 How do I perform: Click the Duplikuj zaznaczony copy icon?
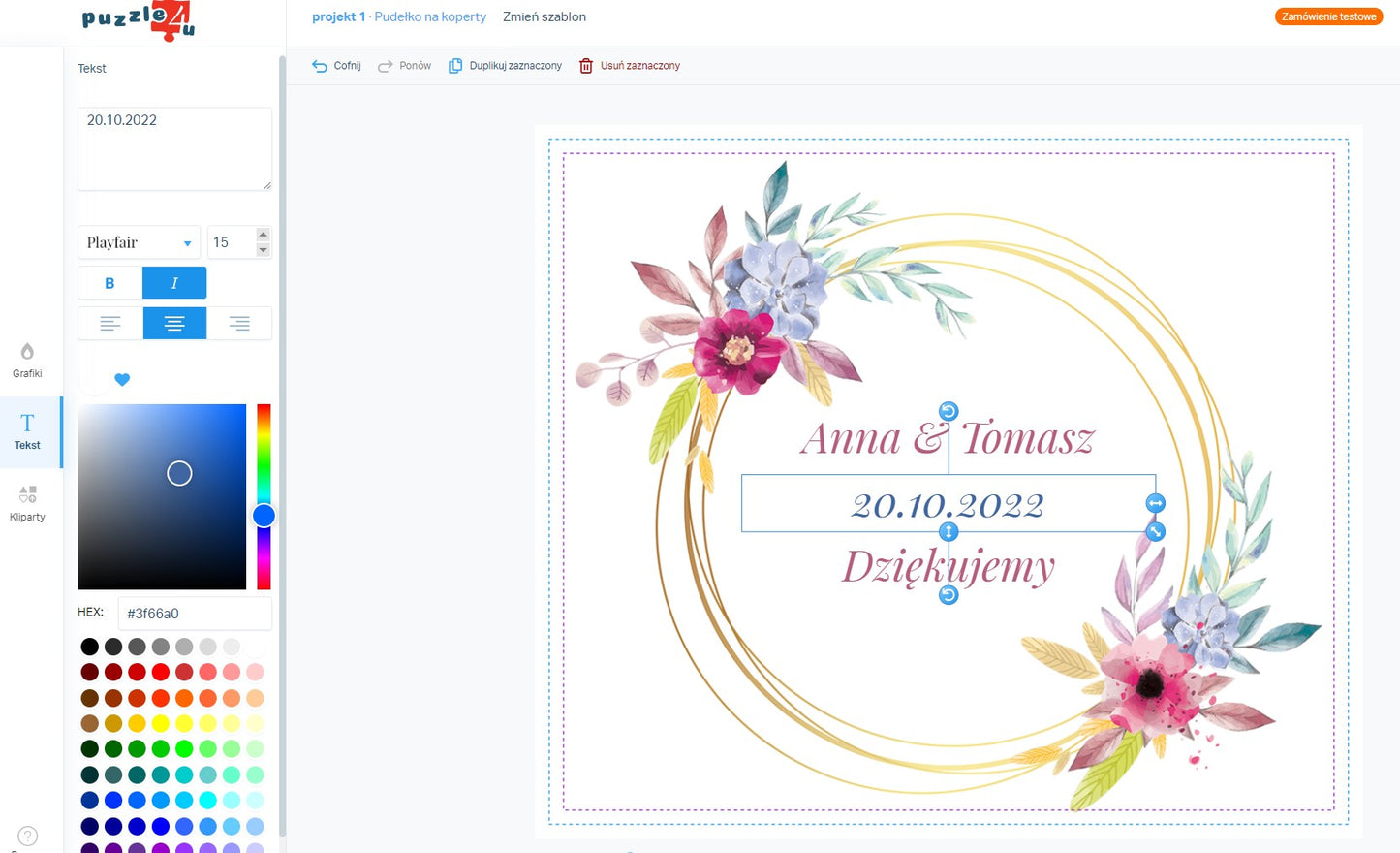[x=455, y=66]
